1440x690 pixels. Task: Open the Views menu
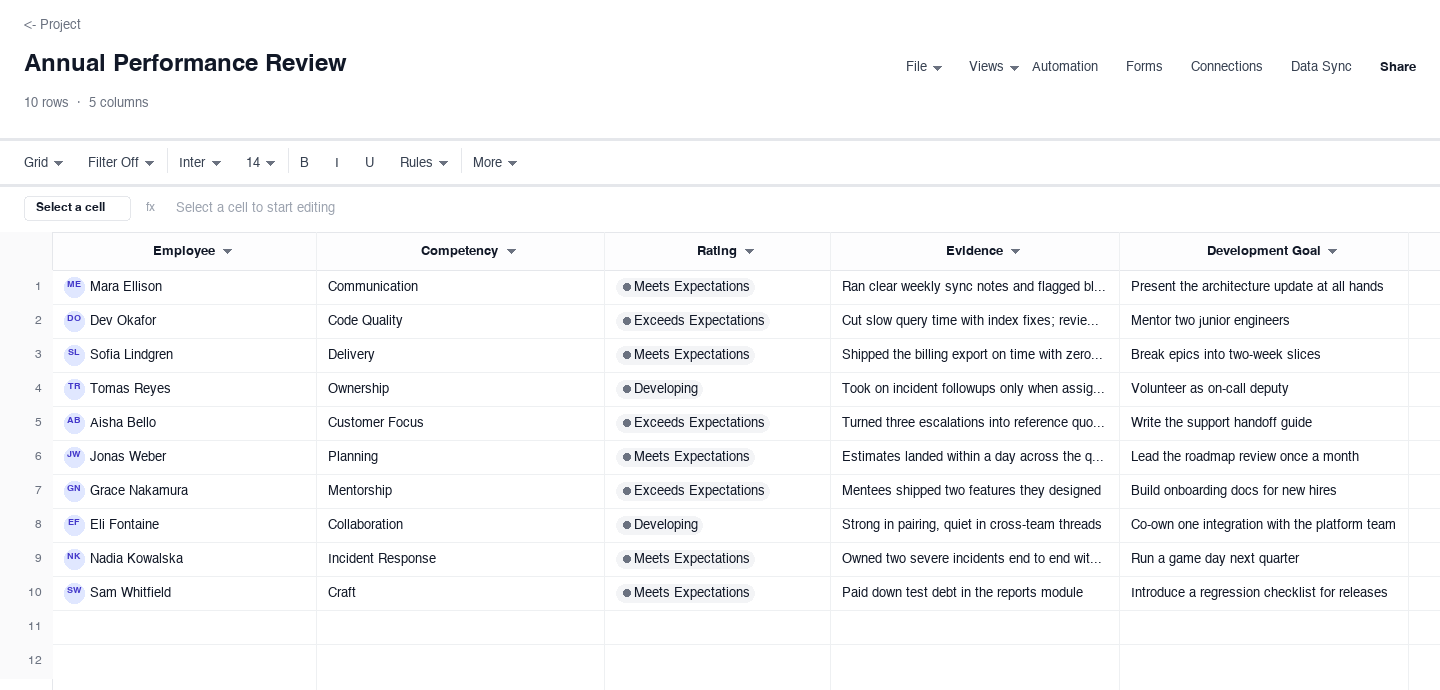coord(994,67)
